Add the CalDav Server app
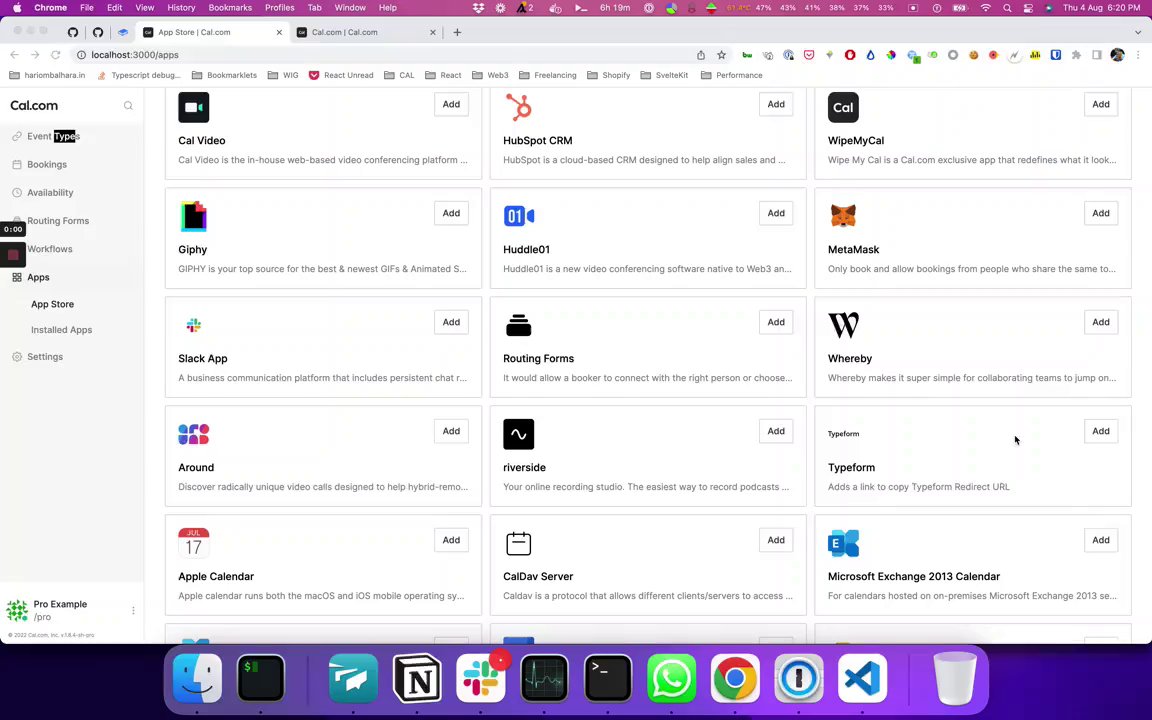 tap(776, 540)
